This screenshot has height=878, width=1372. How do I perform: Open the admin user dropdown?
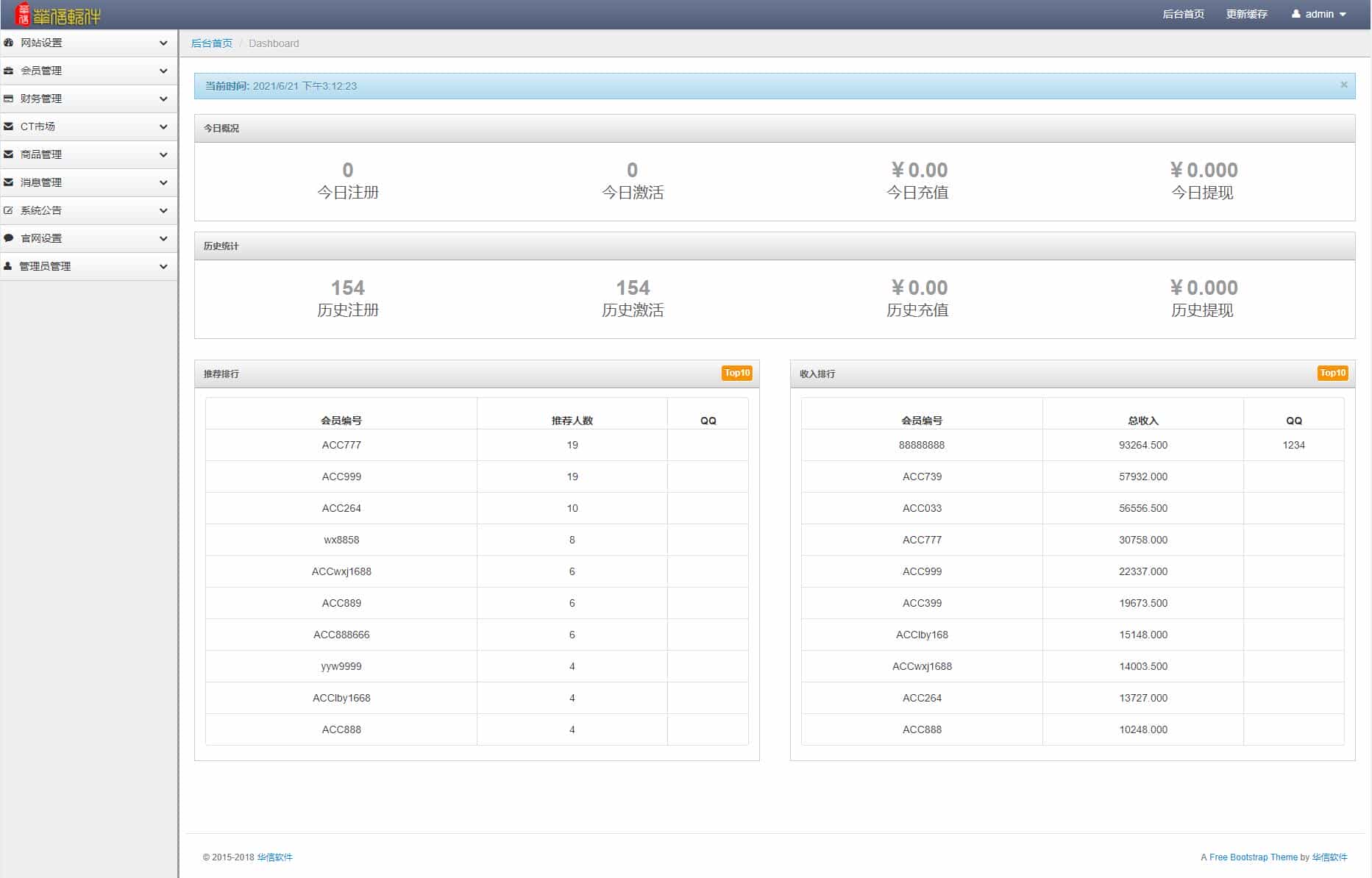point(1319,14)
